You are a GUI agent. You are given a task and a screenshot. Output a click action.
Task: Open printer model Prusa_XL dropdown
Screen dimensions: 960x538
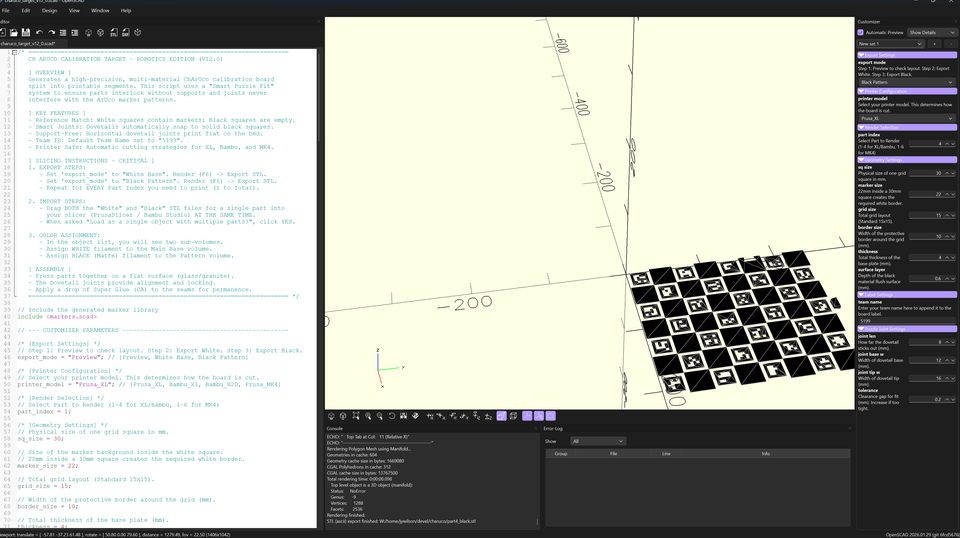(x=906, y=118)
